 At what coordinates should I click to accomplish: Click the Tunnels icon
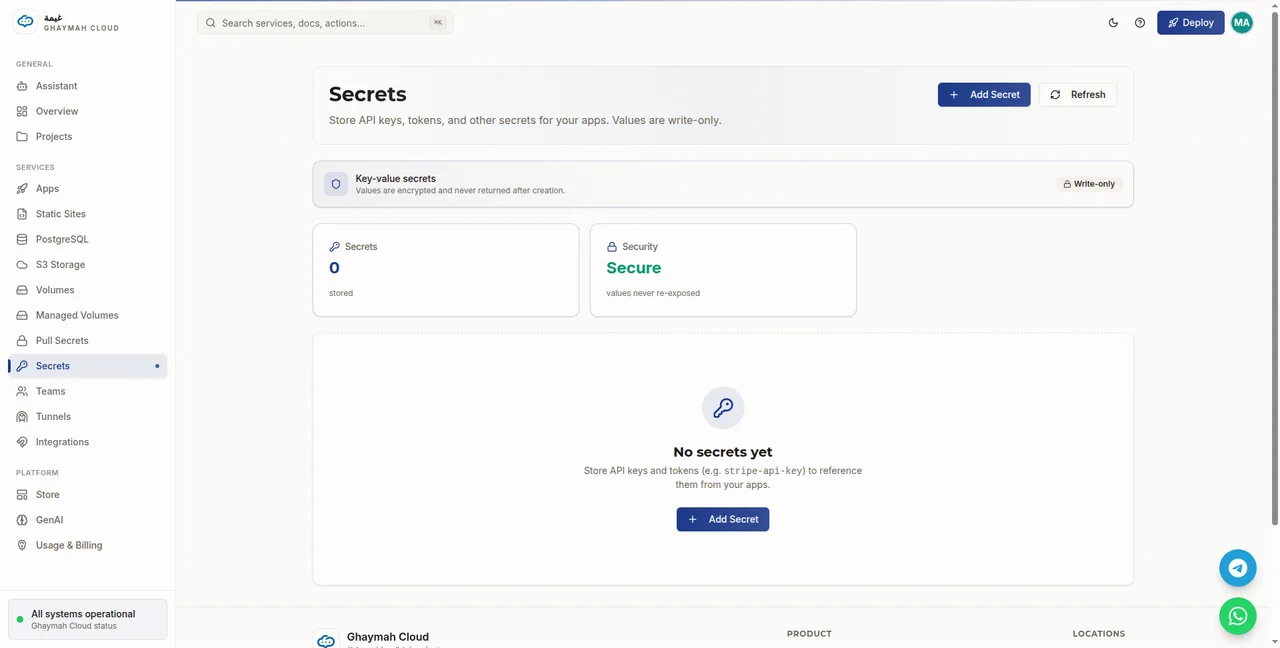(x=22, y=417)
